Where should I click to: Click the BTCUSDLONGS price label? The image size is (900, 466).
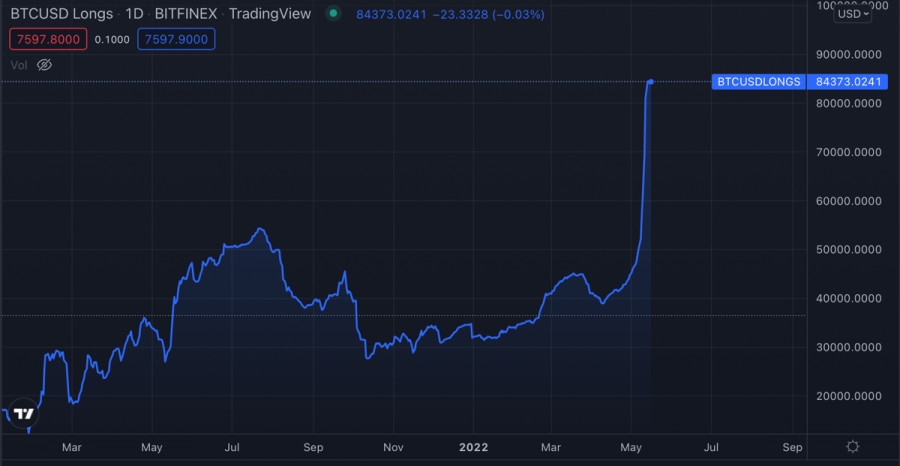(x=759, y=82)
